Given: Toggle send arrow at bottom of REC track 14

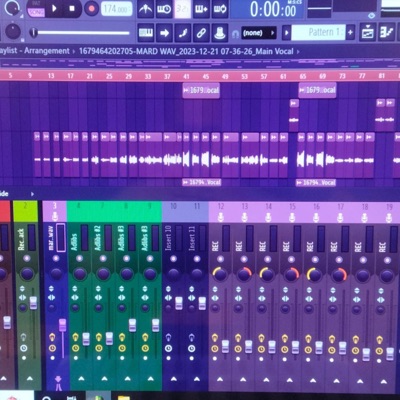Looking at the screenshot, I should 266,379.
